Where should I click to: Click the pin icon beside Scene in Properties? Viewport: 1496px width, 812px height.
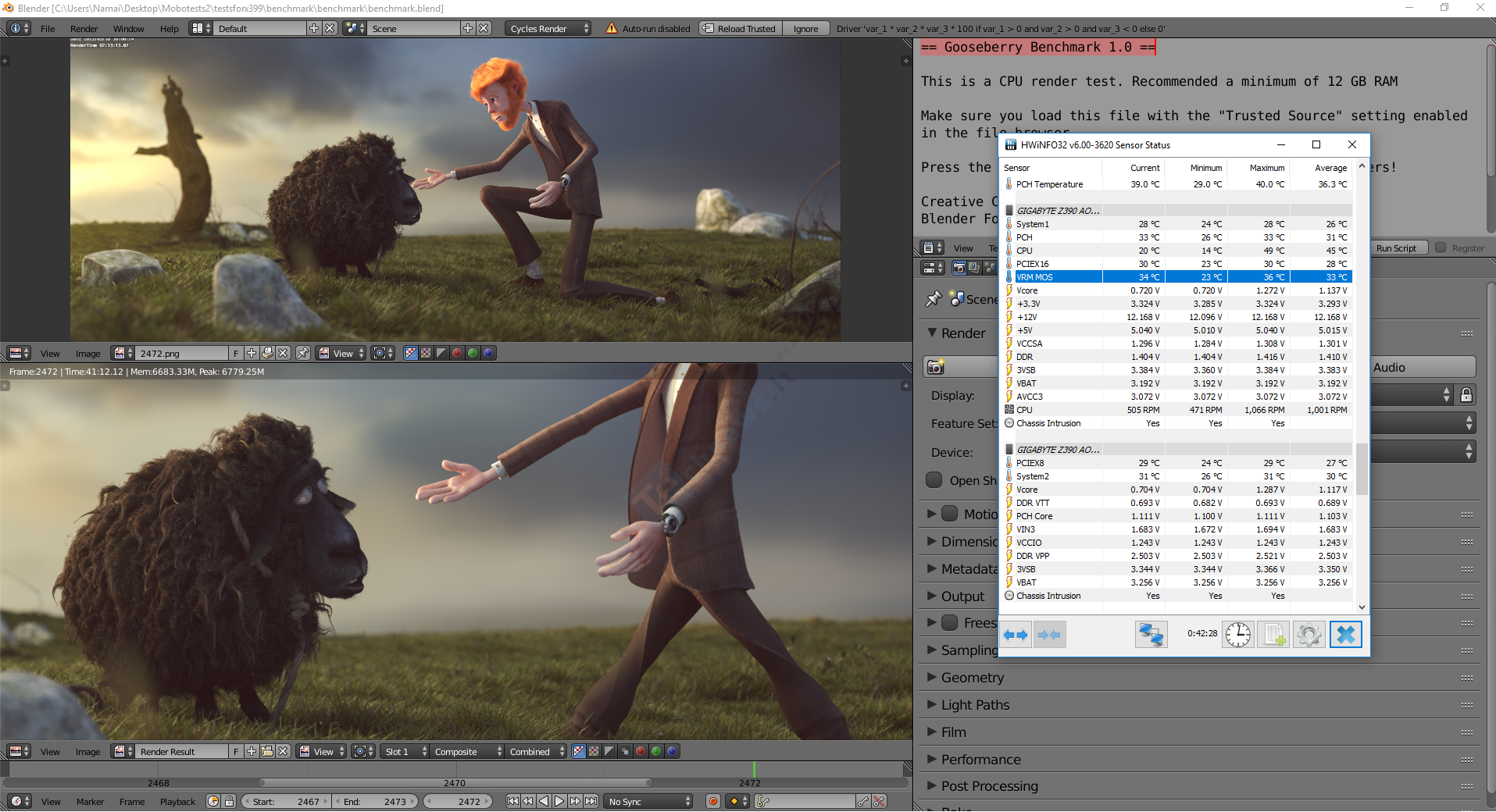(933, 299)
